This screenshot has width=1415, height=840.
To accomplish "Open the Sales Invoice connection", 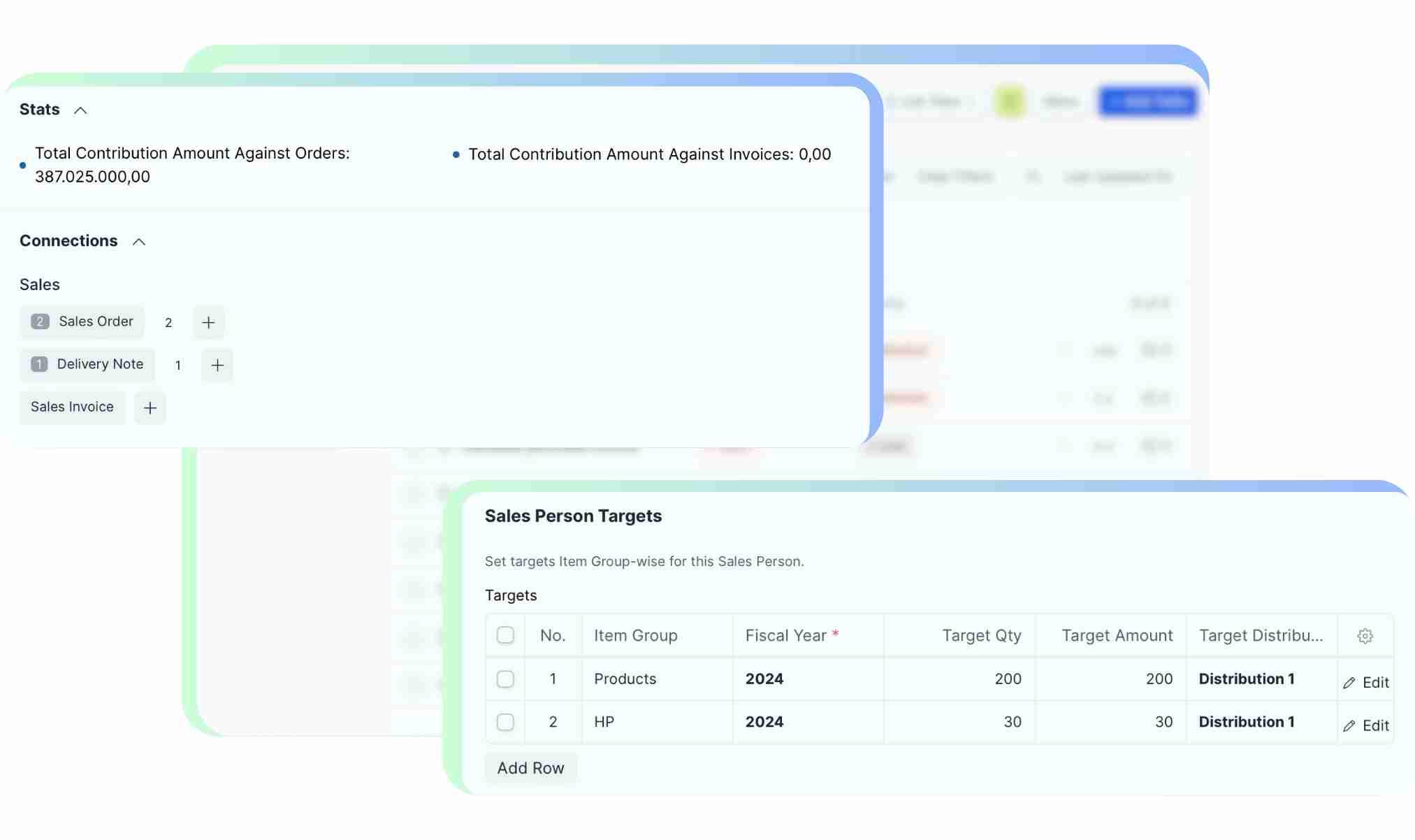I will click(72, 407).
